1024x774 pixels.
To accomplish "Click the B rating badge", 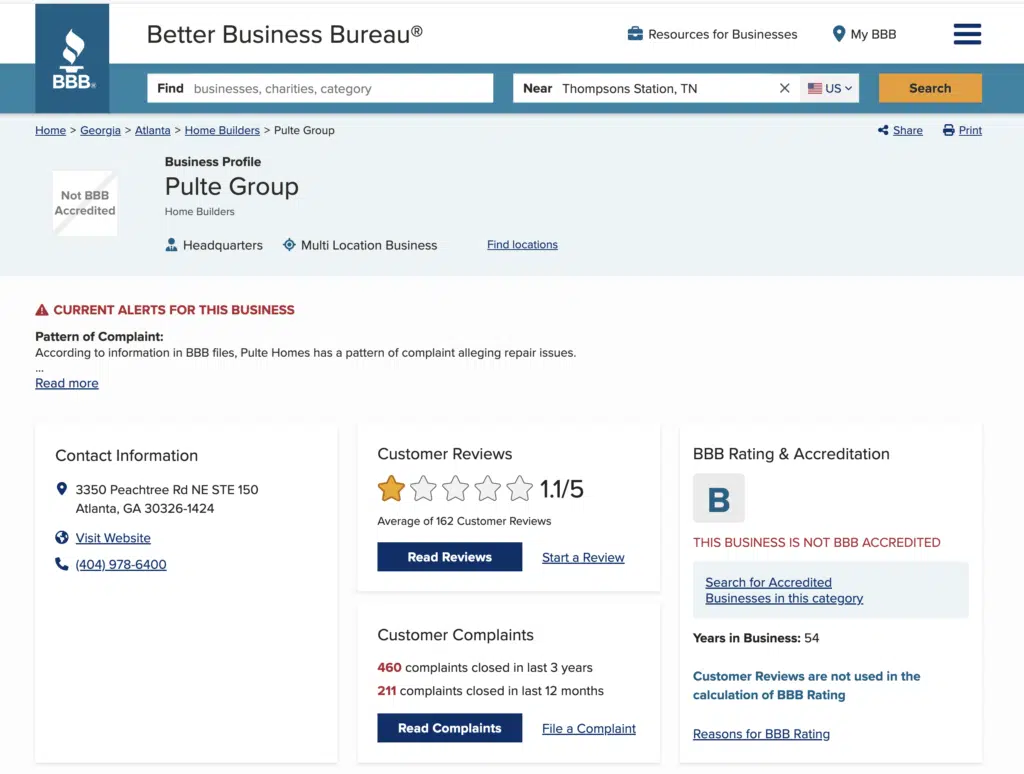I will coord(718,498).
